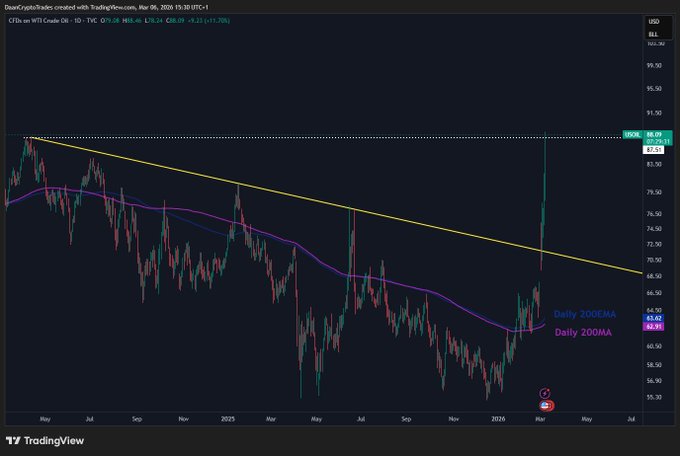Image resolution: width=680 pixels, height=456 pixels.
Task: Click the 2026 label on time axis
Action: 499,421
